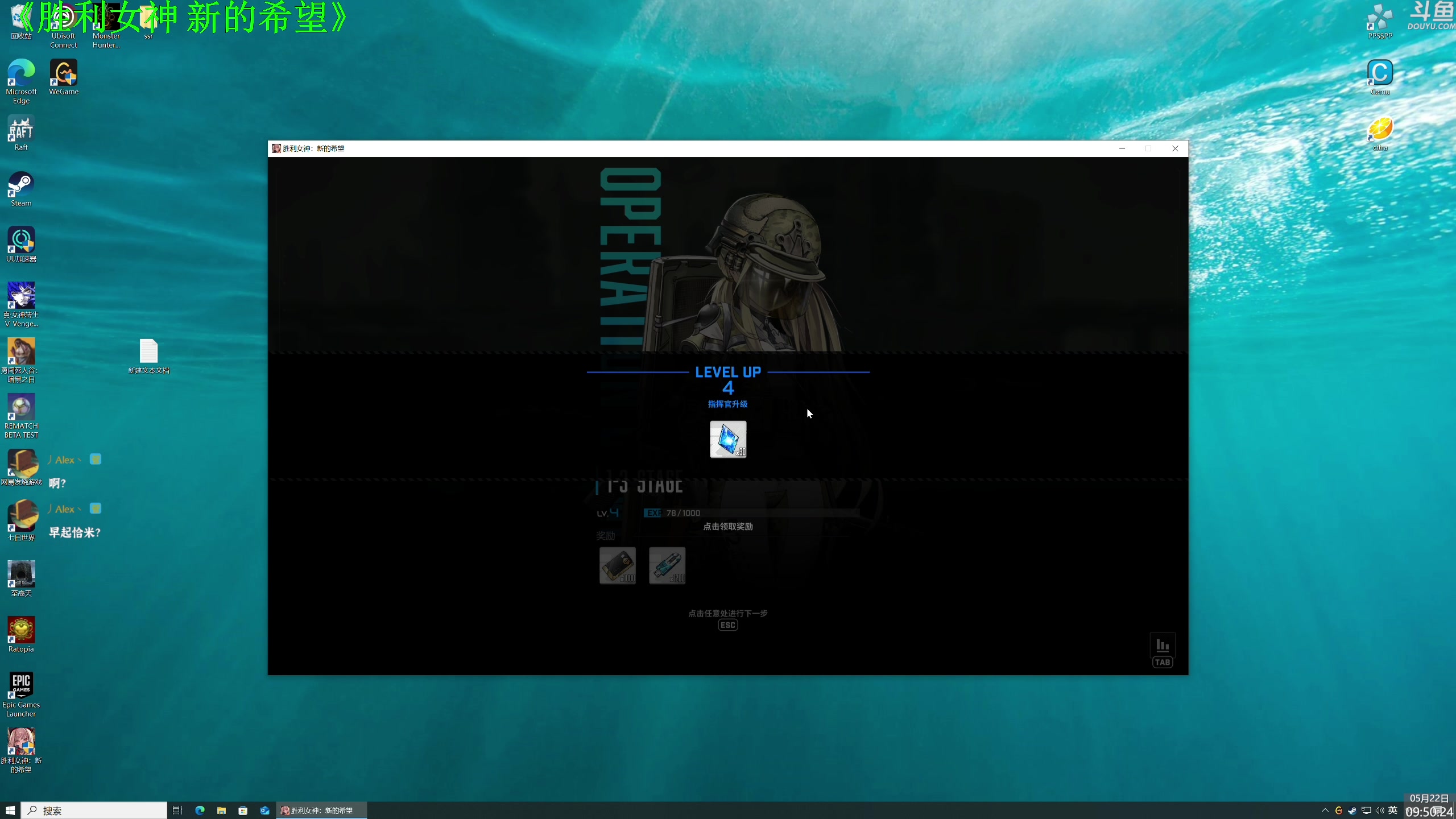Click the ESC key prompt to continue
The width and height of the screenshot is (1456, 819).
click(728, 625)
